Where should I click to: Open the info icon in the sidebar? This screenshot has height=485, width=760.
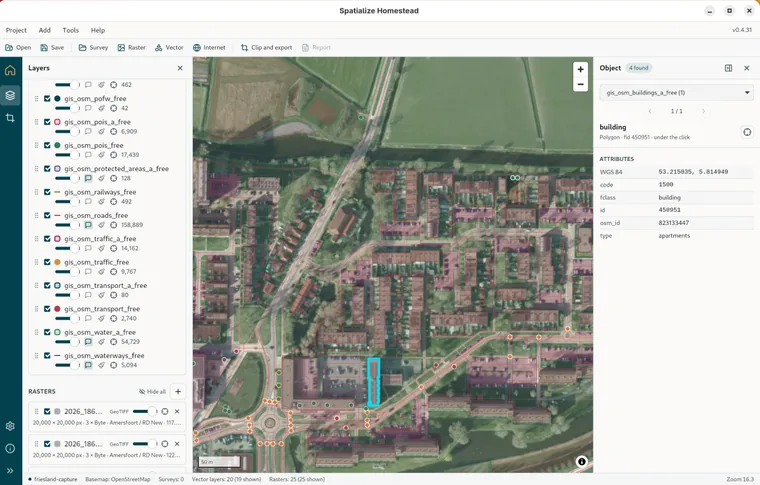click(10, 448)
